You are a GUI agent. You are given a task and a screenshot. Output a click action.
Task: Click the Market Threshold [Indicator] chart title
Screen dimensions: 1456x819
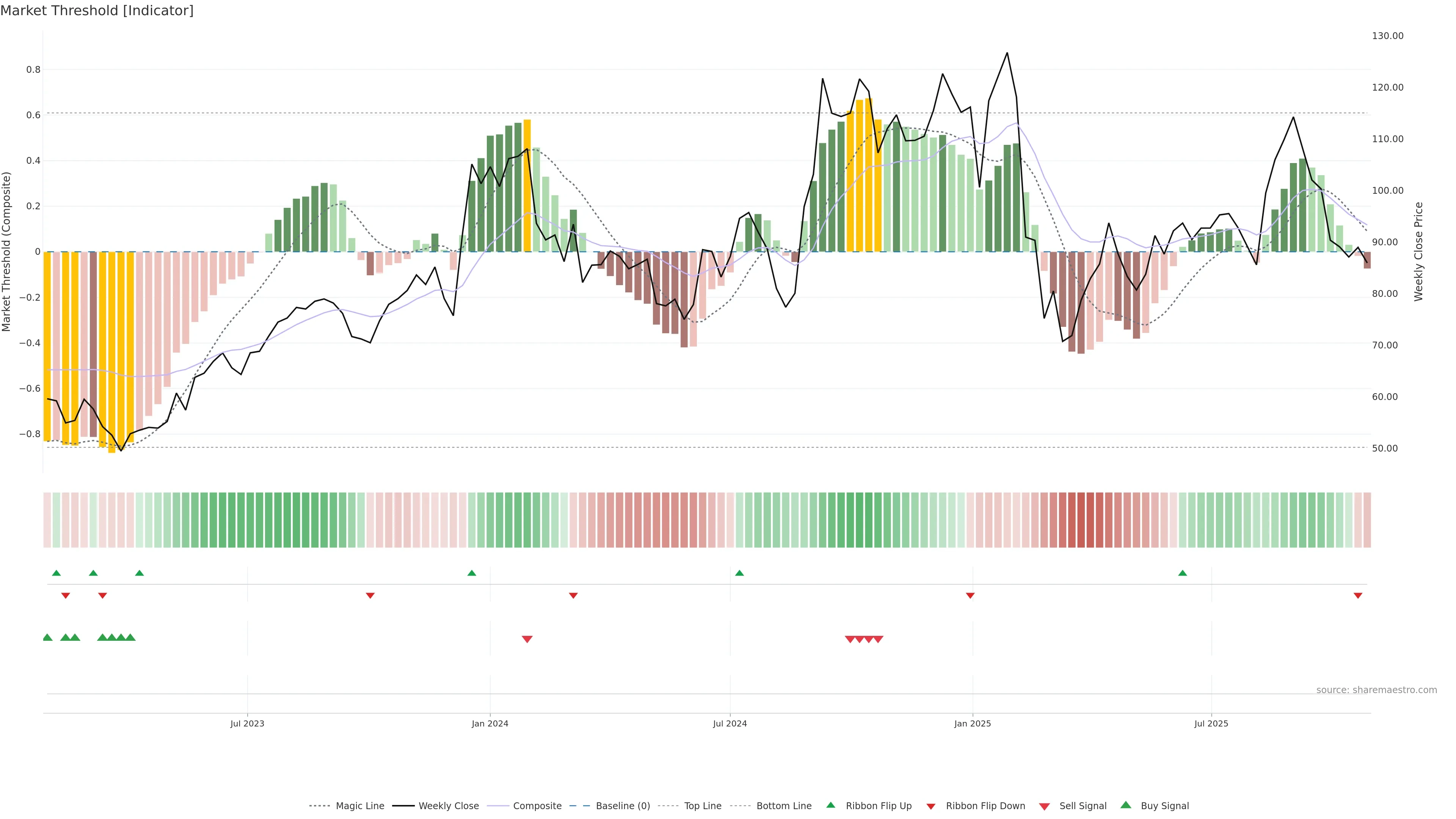click(x=97, y=11)
